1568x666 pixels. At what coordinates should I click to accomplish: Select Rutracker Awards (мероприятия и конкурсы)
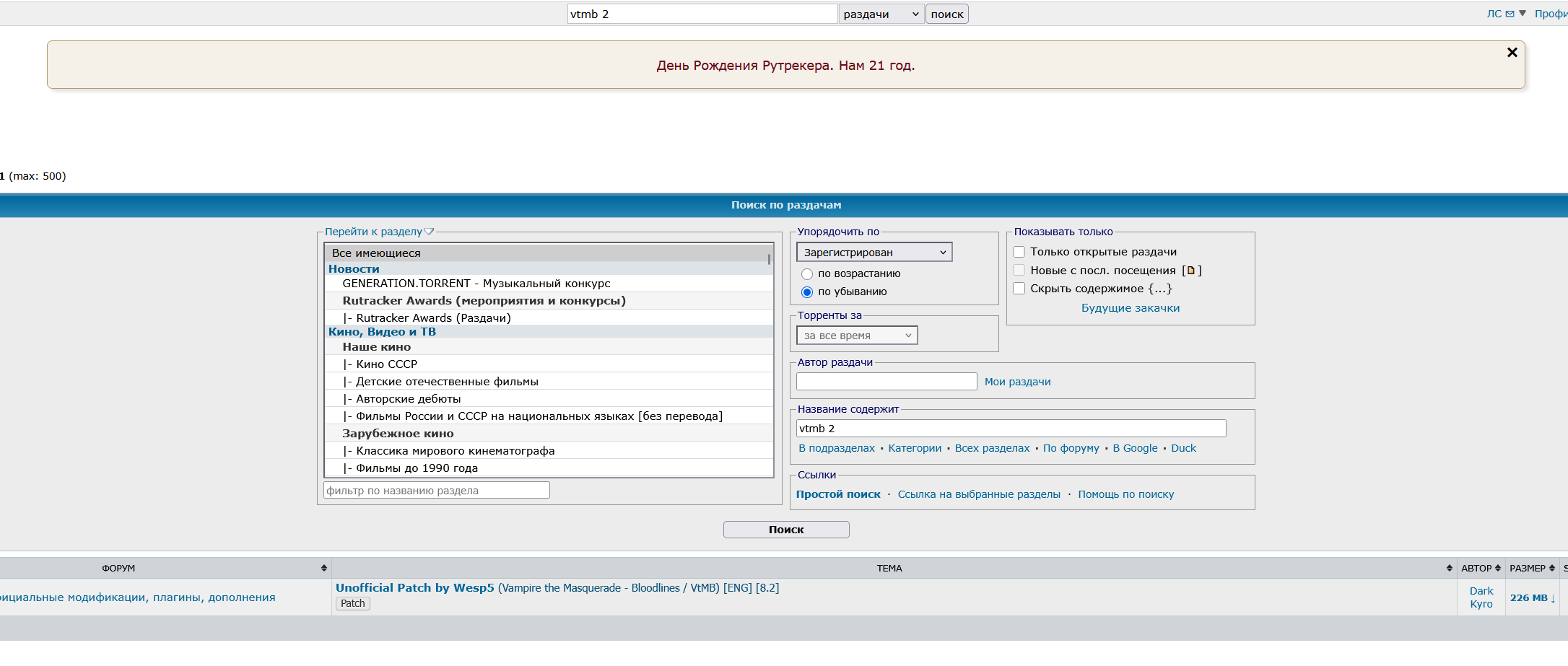point(549,301)
